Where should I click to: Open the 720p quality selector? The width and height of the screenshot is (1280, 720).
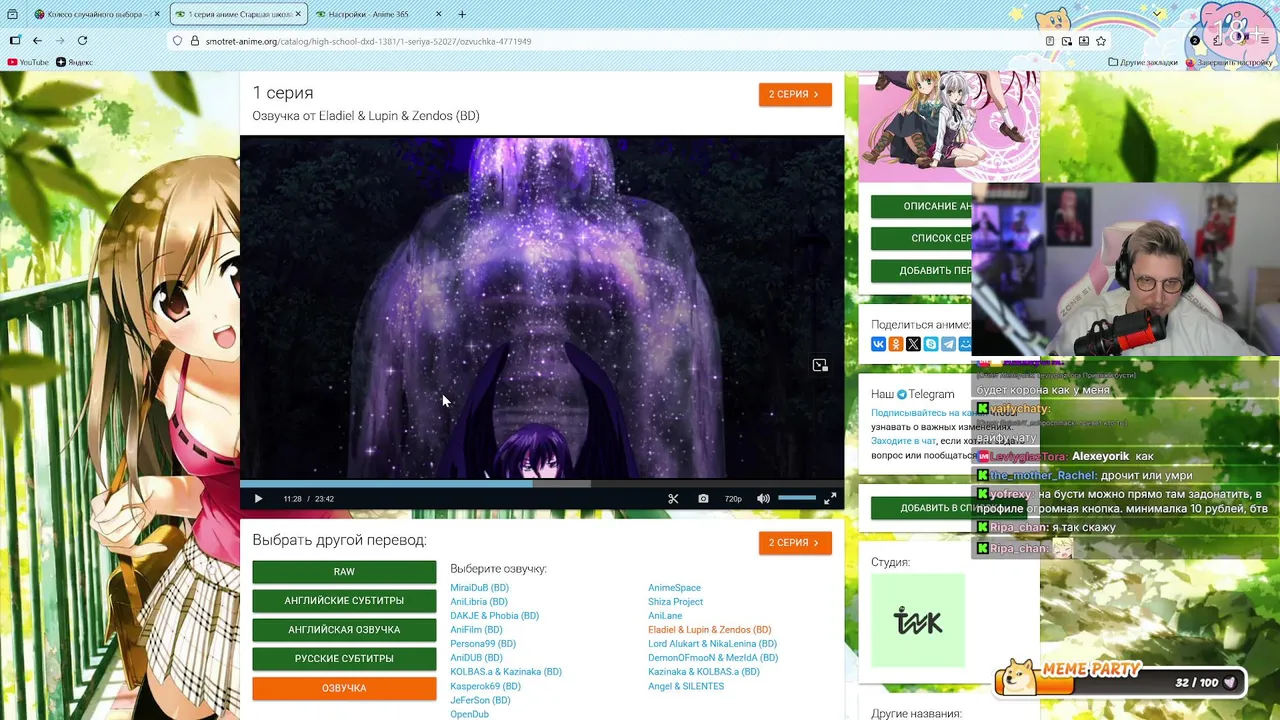click(x=733, y=498)
